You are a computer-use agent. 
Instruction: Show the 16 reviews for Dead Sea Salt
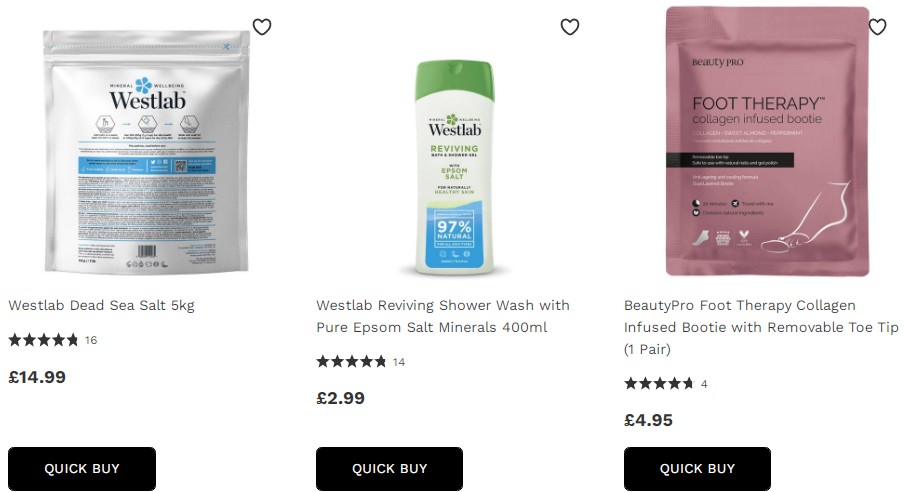click(x=91, y=340)
